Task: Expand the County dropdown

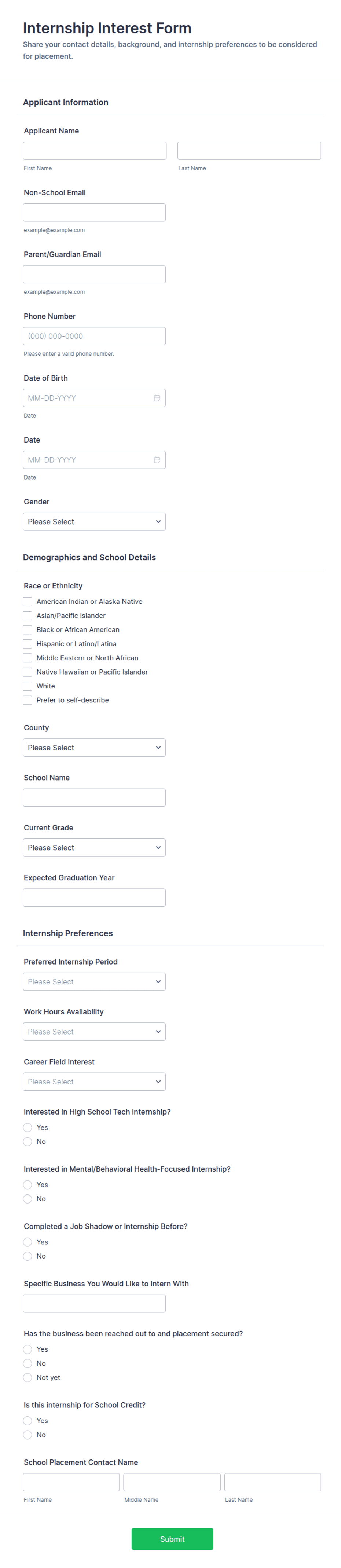Action: tap(94, 748)
